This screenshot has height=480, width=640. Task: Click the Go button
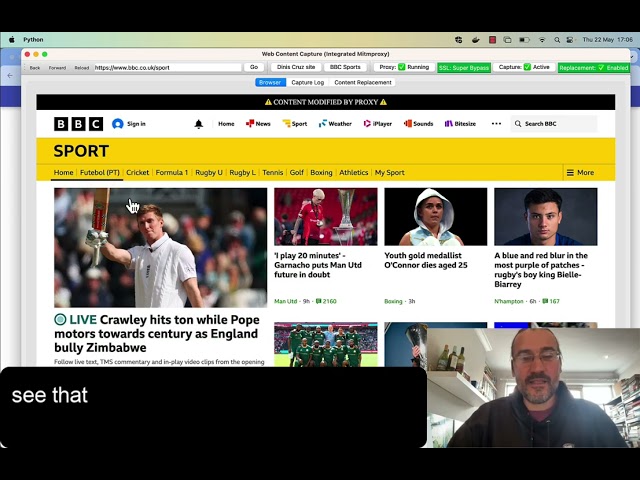[x=254, y=67]
